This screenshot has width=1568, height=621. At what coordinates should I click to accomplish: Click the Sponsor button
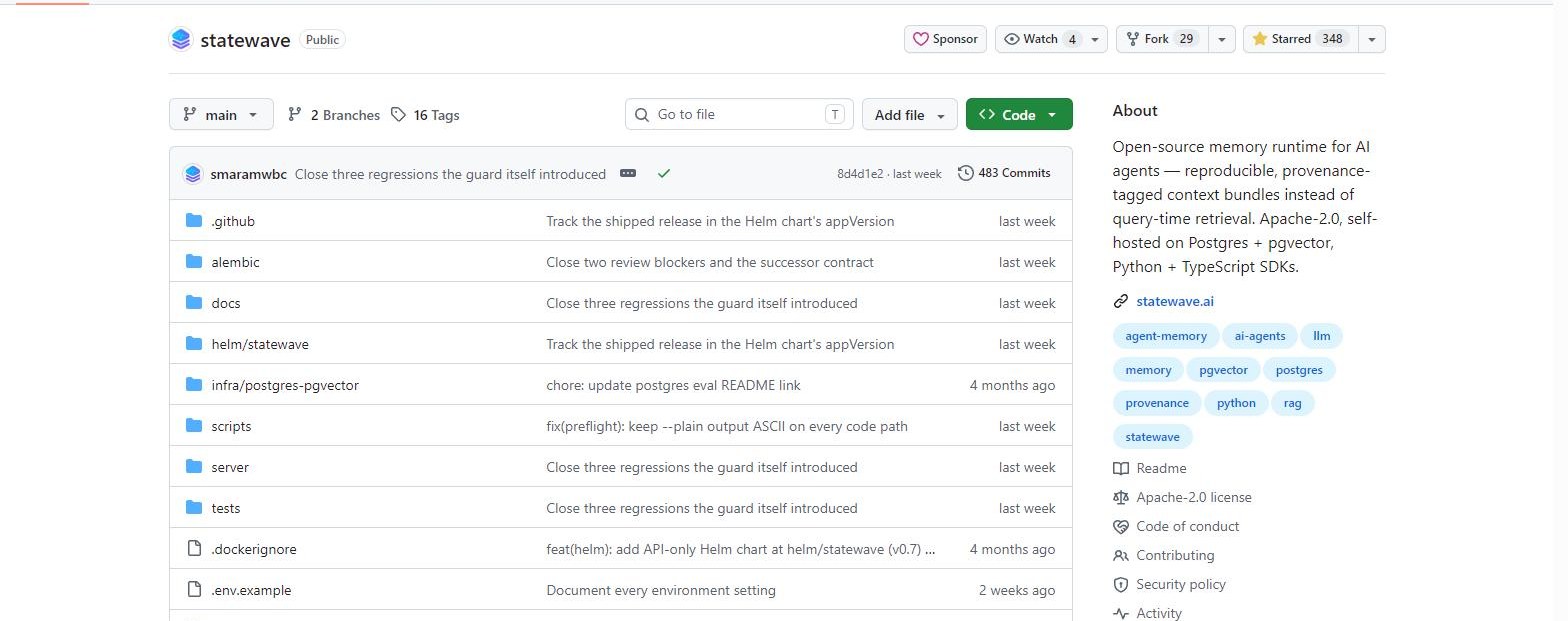pos(946,39)
